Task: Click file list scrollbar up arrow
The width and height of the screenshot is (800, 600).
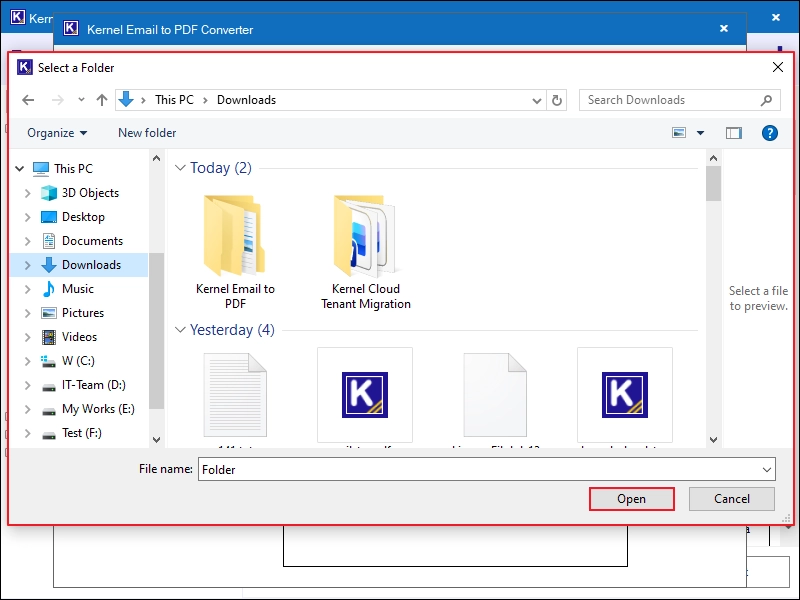Action: [x=713, y=158]
